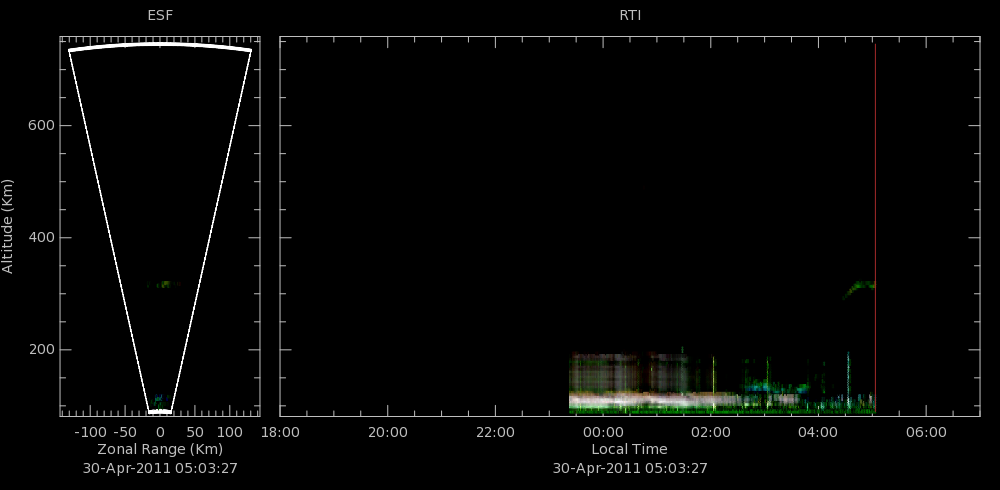1000x490 pixels.
Task: Click the 00:00 time tick label
Action: [x=603, y=433]
